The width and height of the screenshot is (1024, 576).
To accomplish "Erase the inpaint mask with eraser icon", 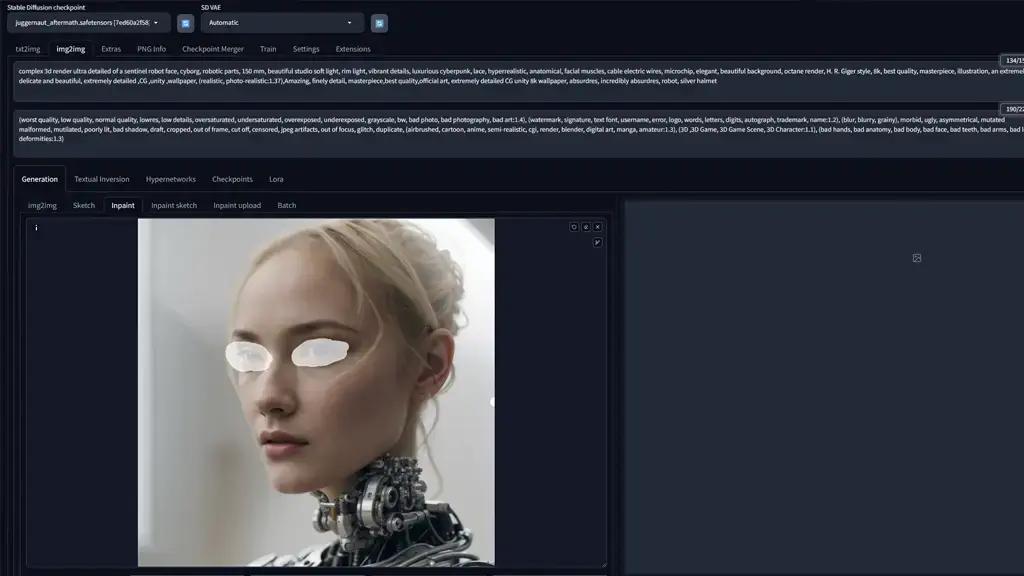I will (x=586, y=227).
